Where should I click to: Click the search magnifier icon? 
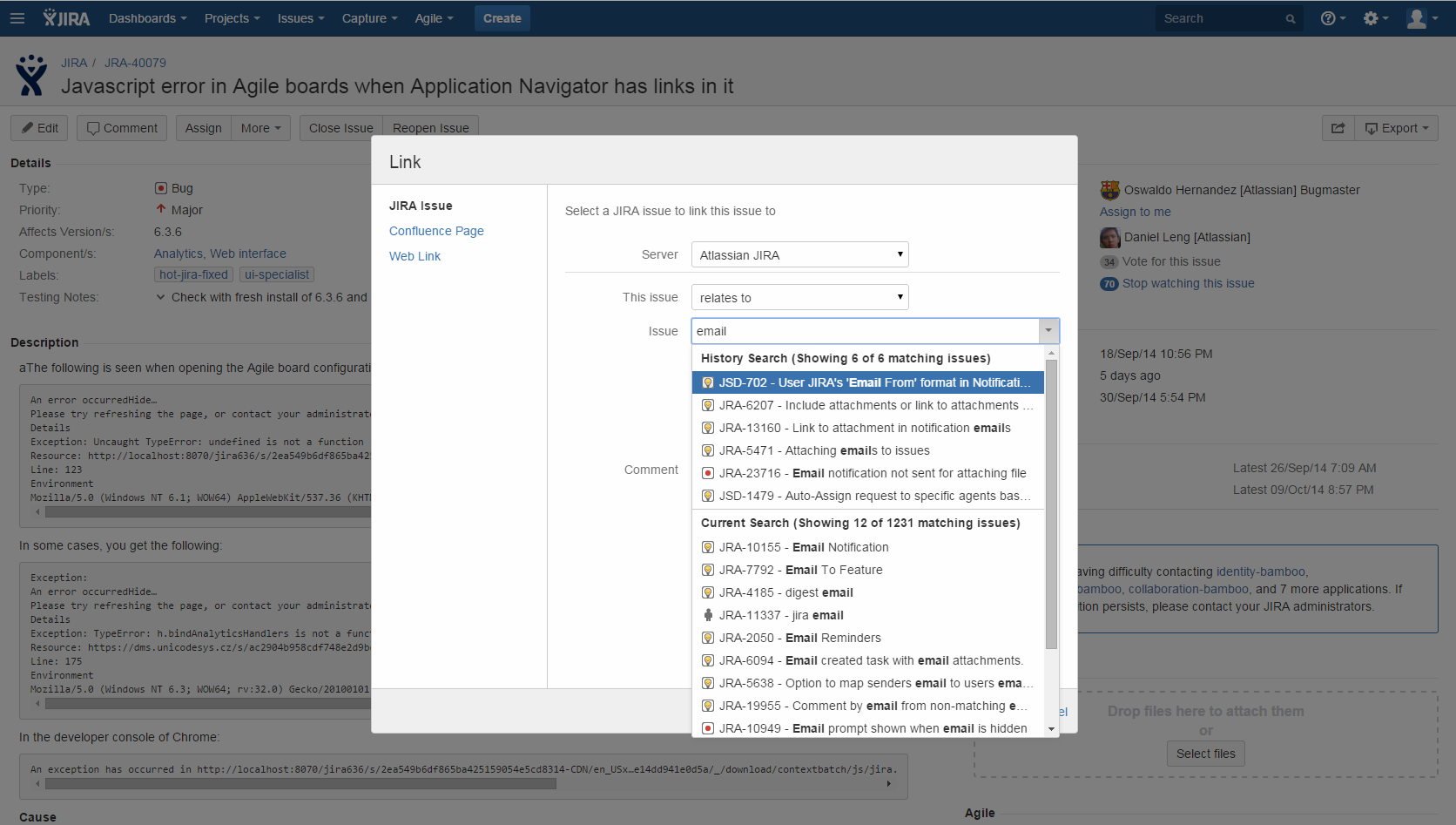pos(1291,19)
